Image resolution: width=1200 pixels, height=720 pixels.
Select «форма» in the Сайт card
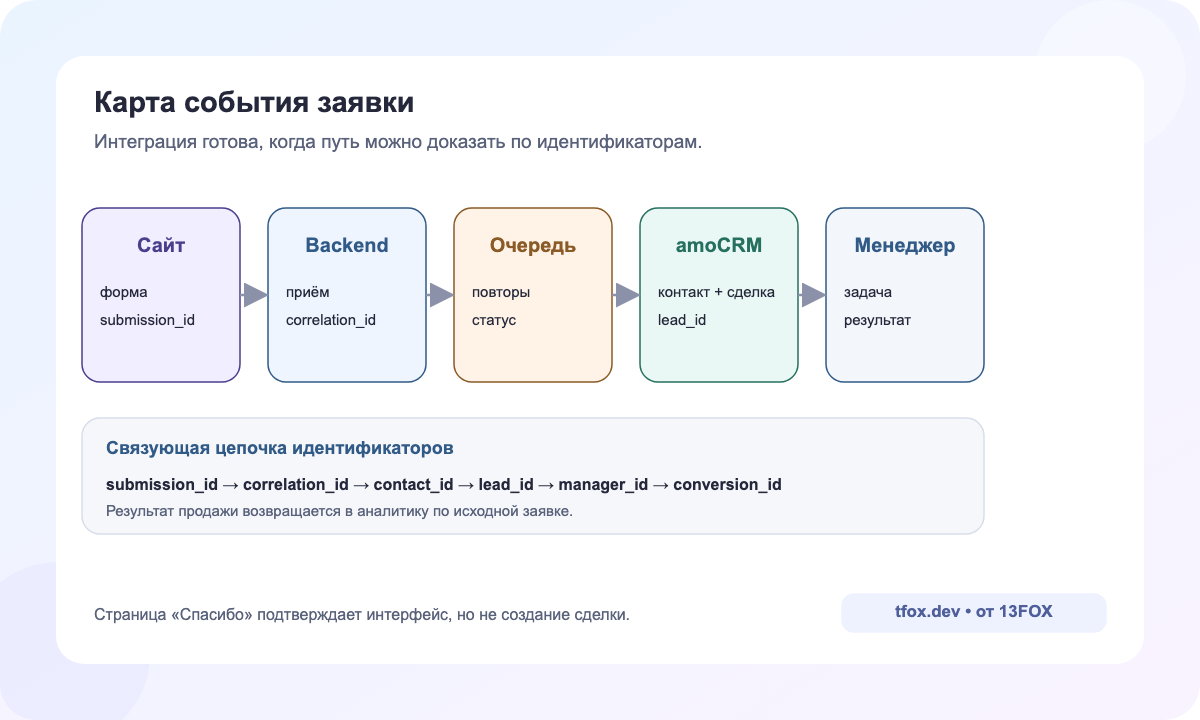pyautogui.click(x=124, y=292)
